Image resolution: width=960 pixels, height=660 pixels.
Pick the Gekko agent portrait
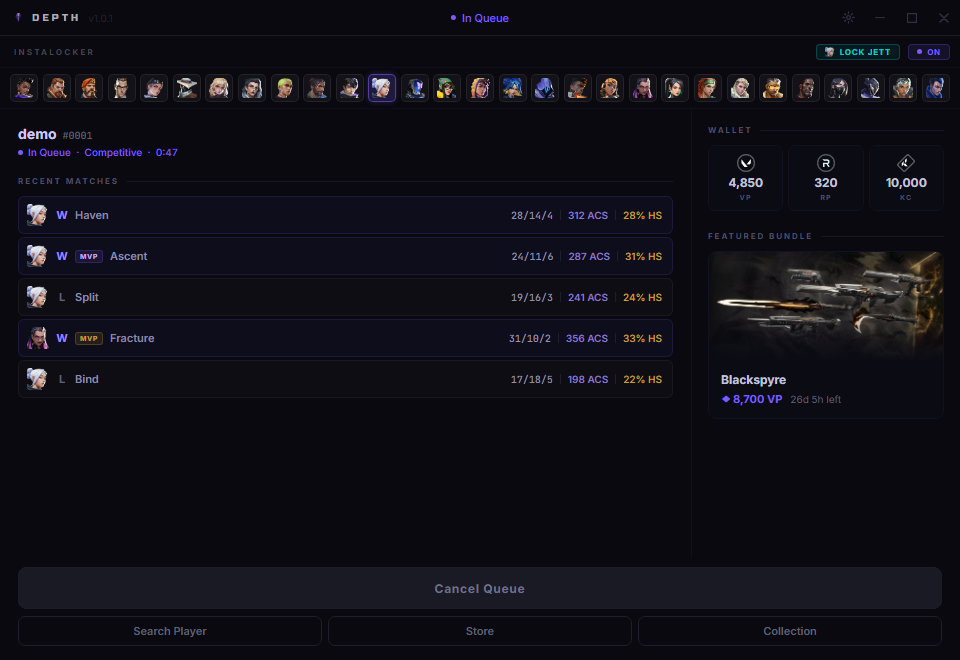click(285, 88)
